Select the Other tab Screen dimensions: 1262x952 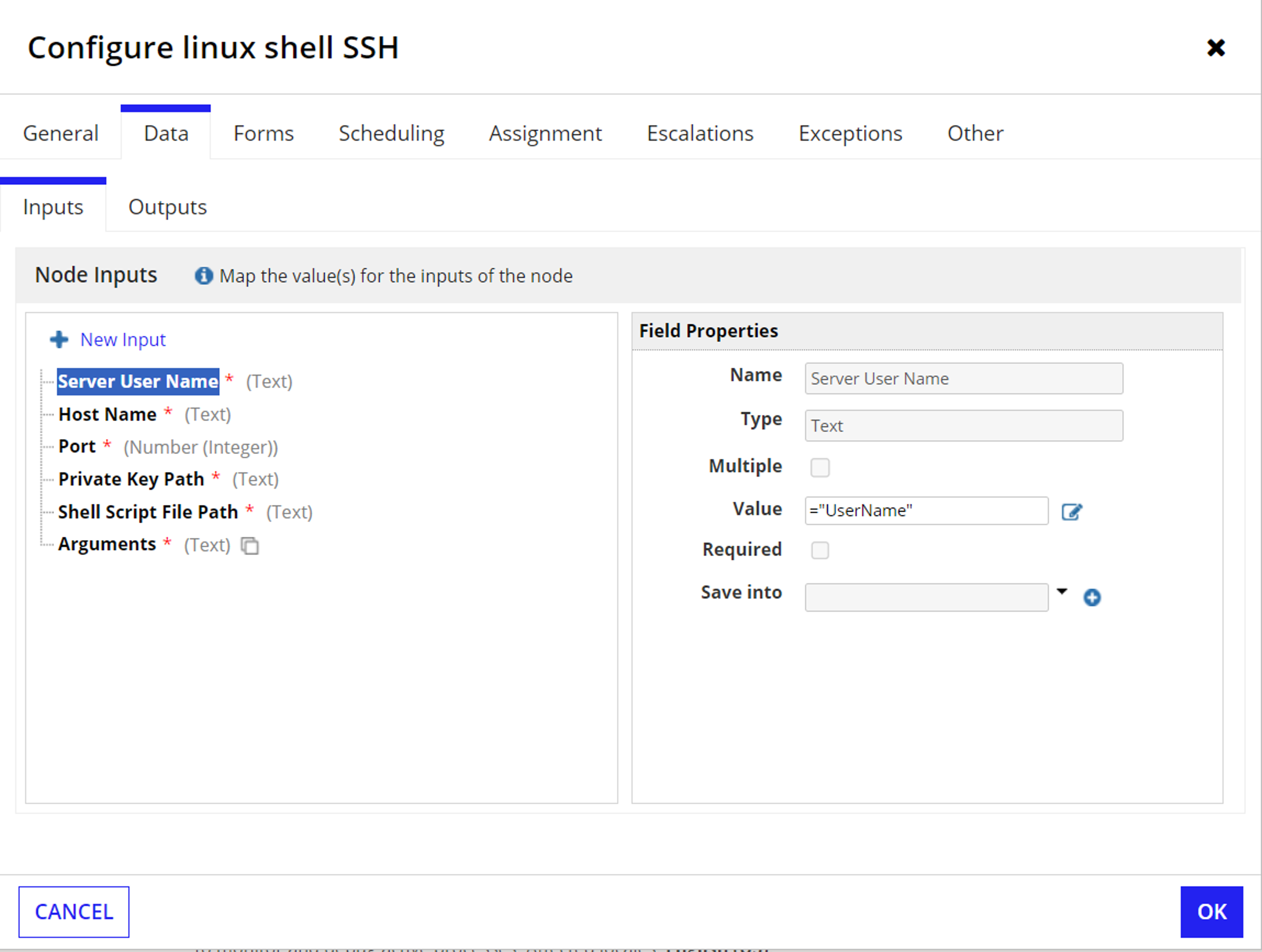975,133
